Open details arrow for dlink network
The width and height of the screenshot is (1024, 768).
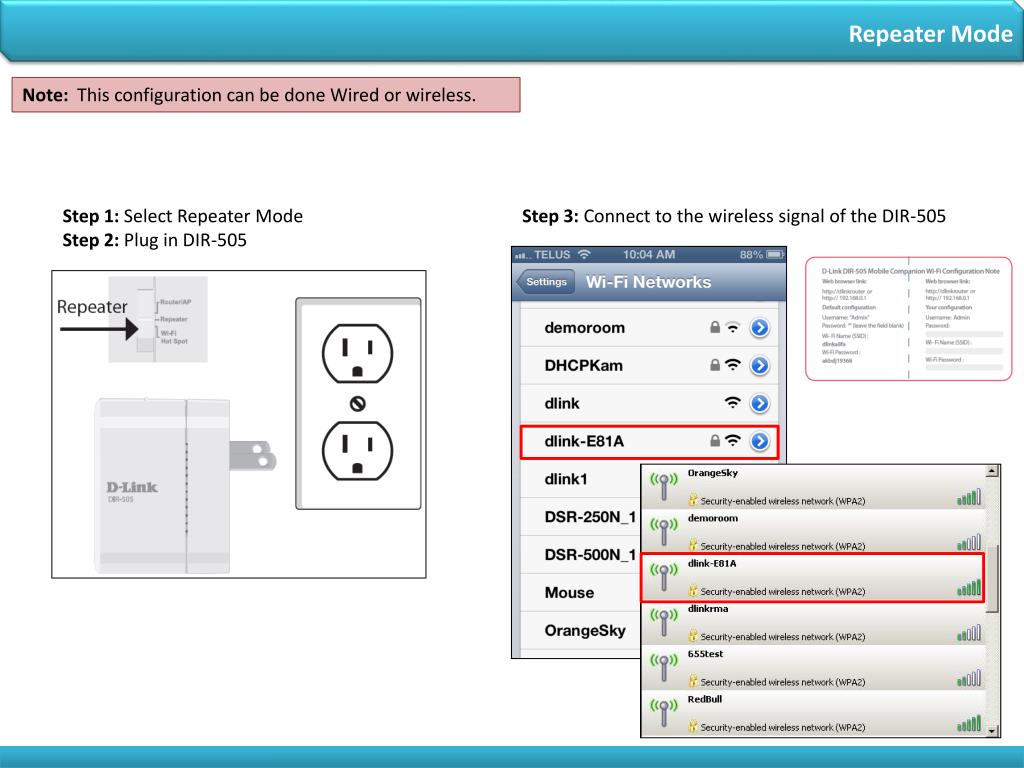[x=760, y=403]
